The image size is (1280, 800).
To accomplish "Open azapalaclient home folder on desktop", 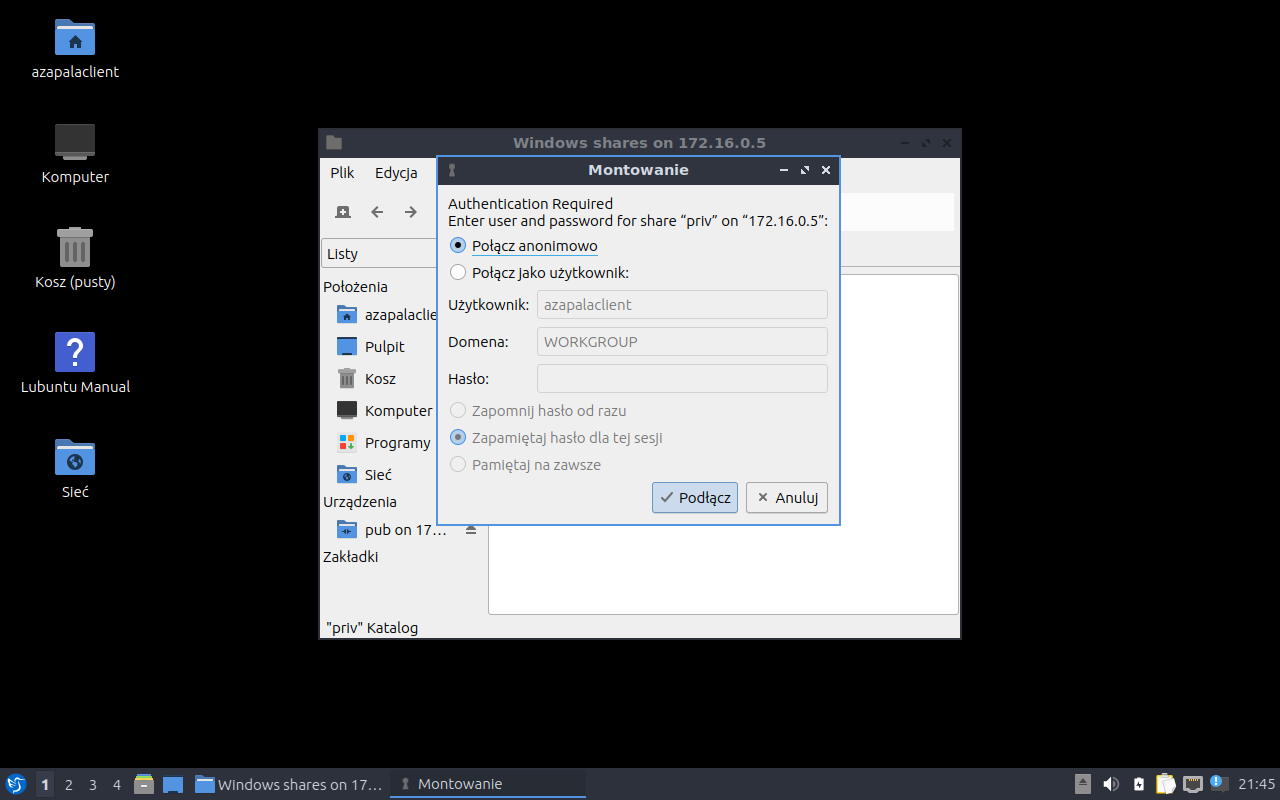I will tap(75, 48).
